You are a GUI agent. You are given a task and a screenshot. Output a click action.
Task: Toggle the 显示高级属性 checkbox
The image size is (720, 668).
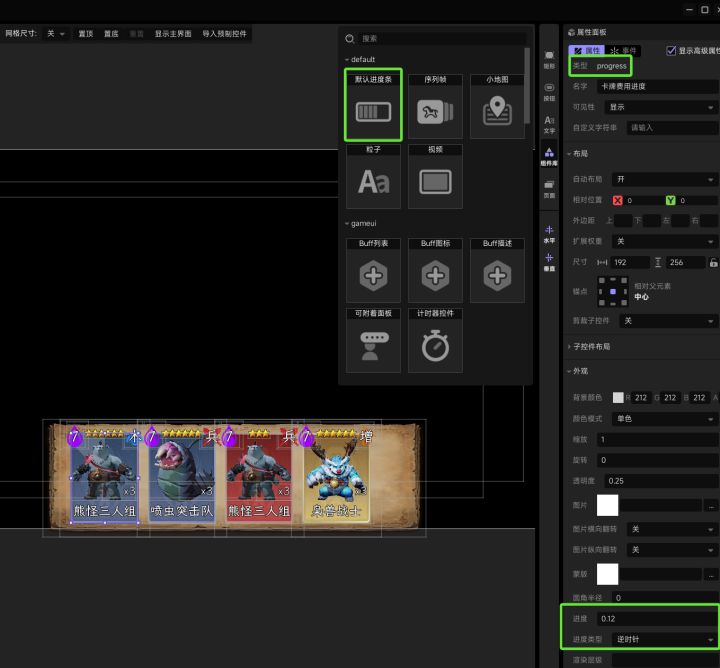[x=671, y=50]
